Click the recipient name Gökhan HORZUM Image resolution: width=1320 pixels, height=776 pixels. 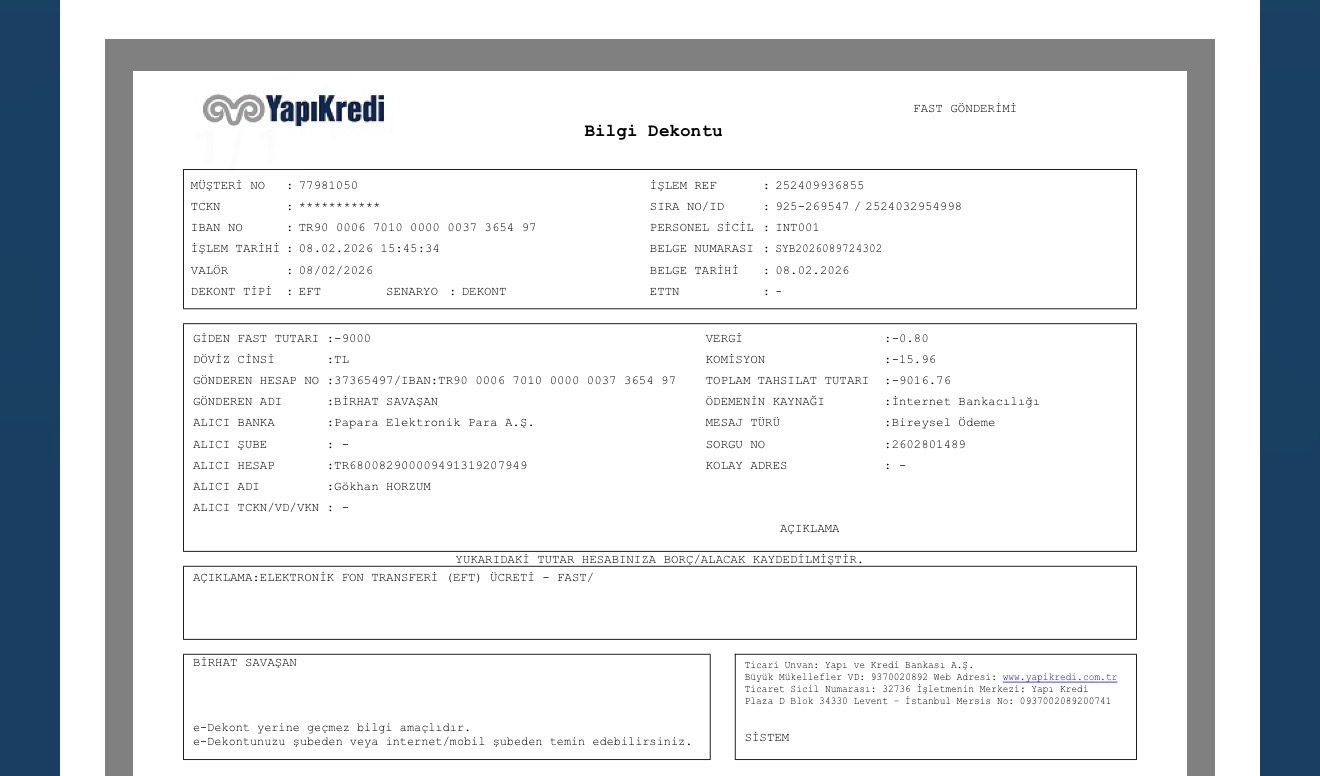pos(383,487)
